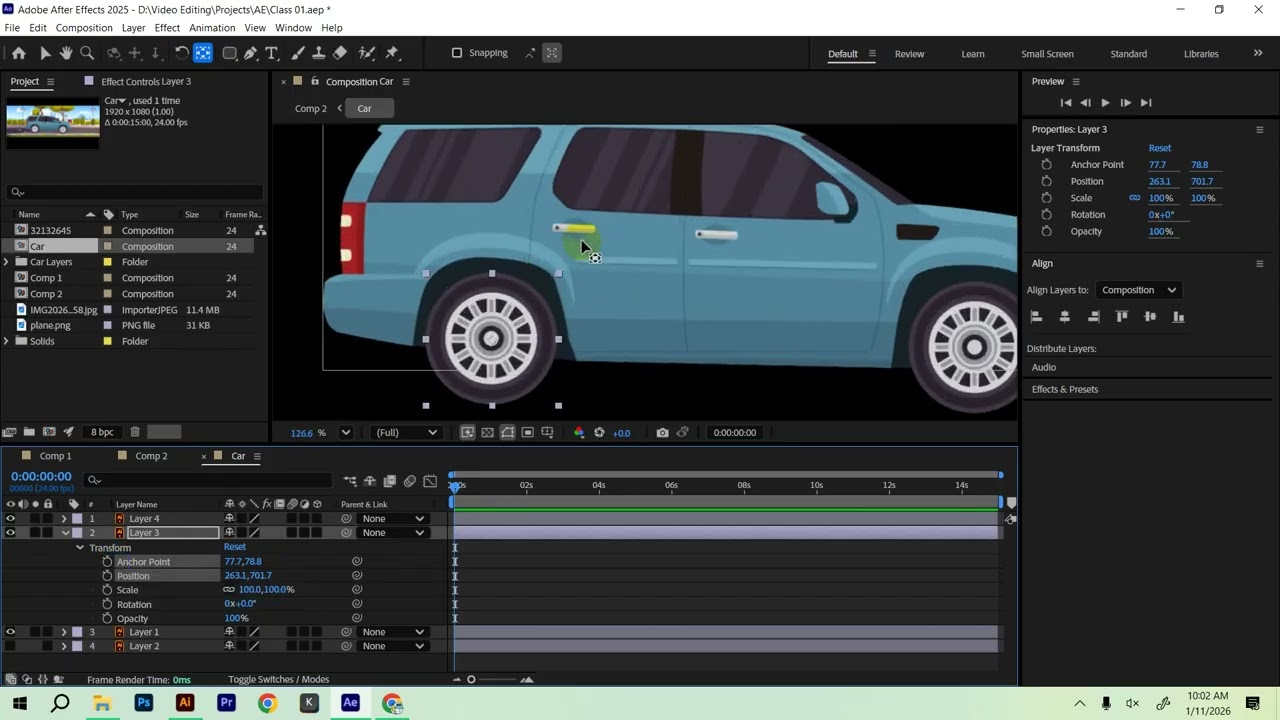Image resolution: width=1280 pixels, height=720 pixels.
Task: Select the Brush tool
Action: pyautogui.click(x=298, y=53)
